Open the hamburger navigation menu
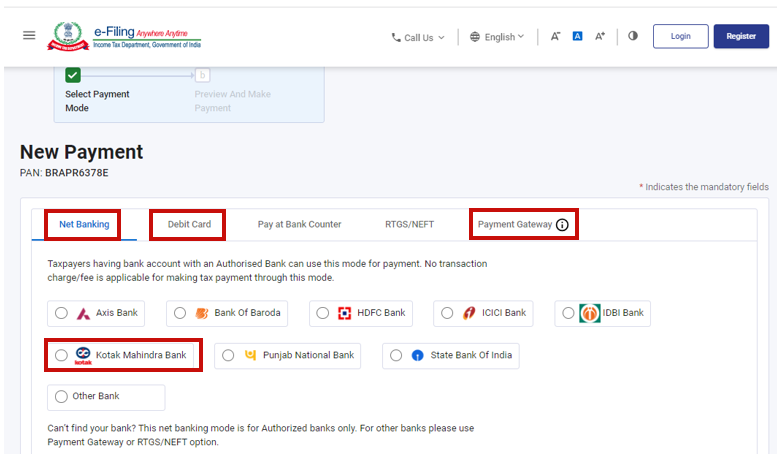This screenshot has height=456, width=777. [x=29, y=36]
